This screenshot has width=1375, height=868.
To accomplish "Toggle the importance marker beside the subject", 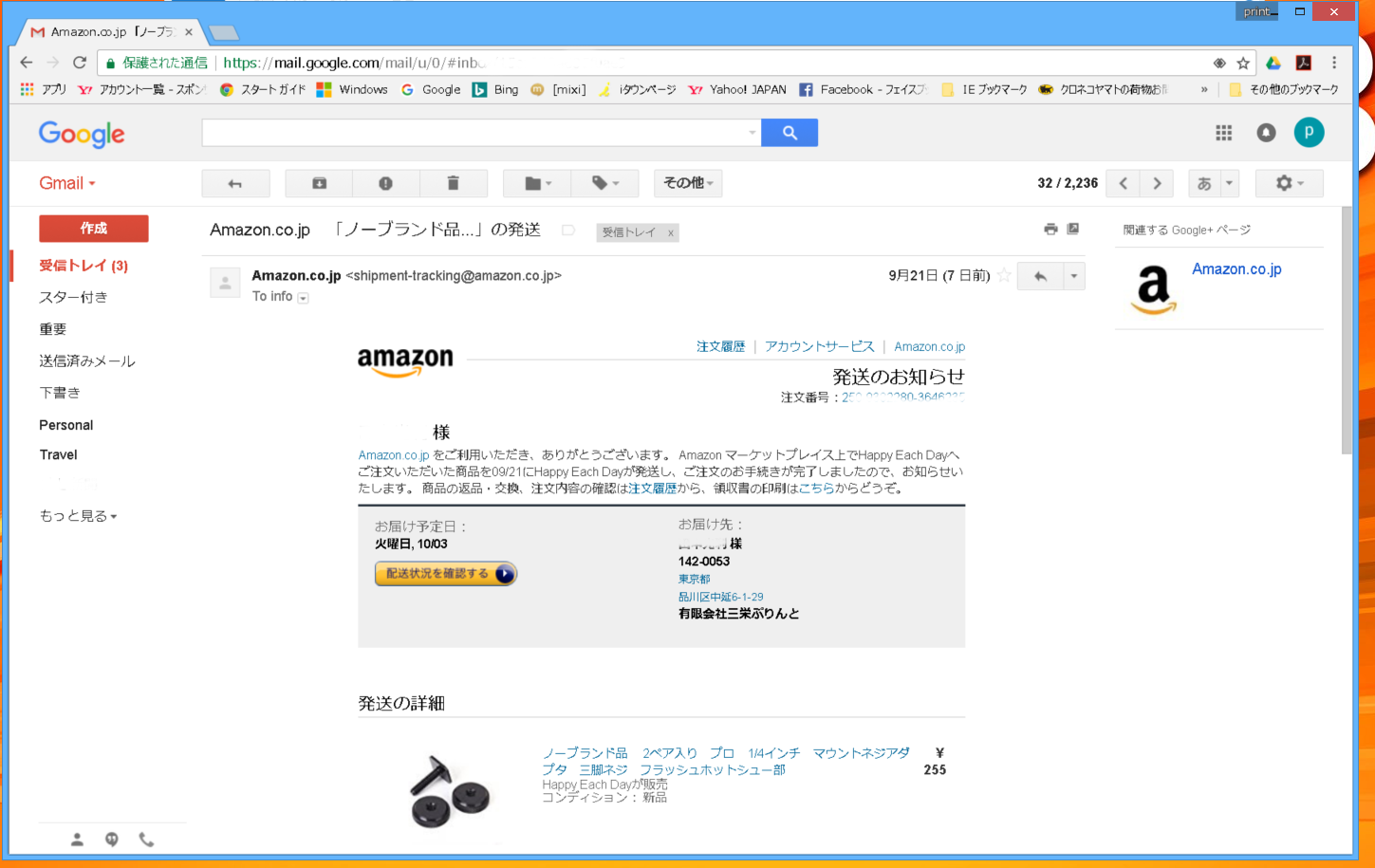I will coord(568,230).
